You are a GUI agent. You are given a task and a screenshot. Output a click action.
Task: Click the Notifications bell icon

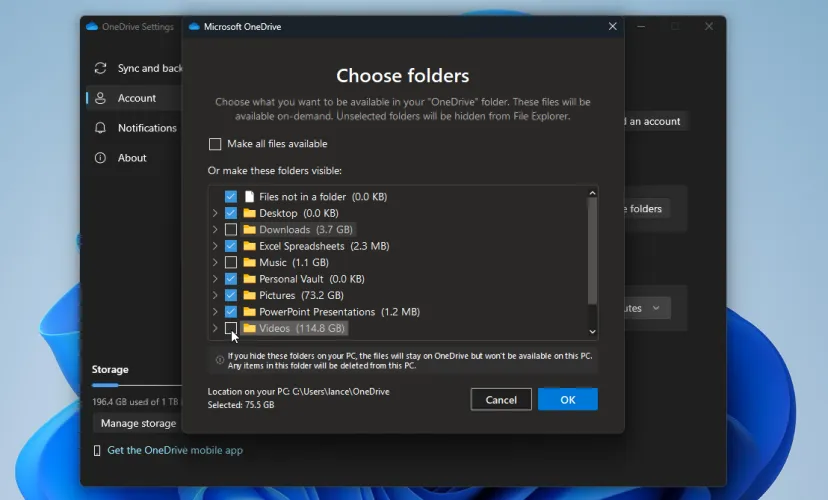(100, 128)
